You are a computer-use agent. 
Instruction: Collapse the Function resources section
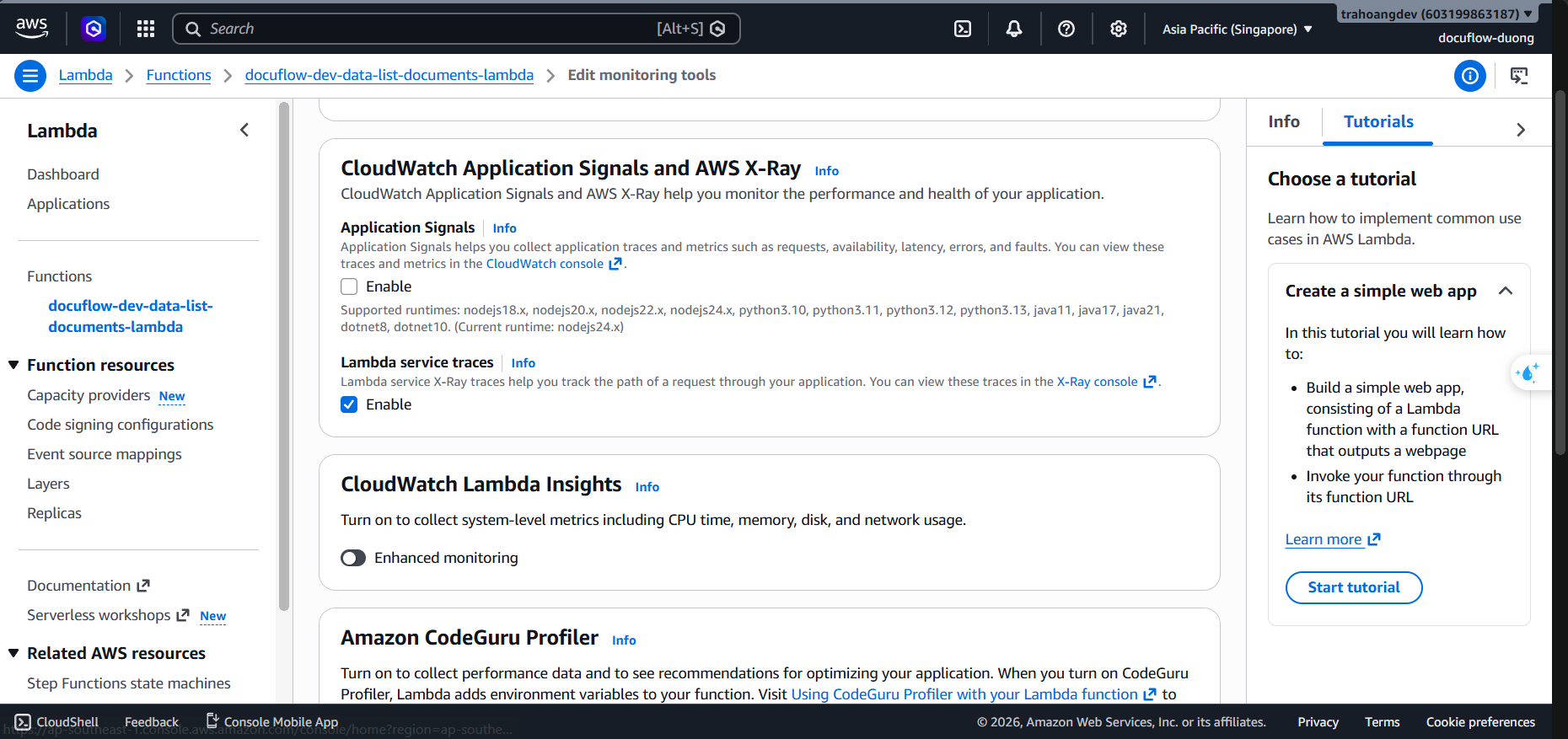click(x=13, y=365)
